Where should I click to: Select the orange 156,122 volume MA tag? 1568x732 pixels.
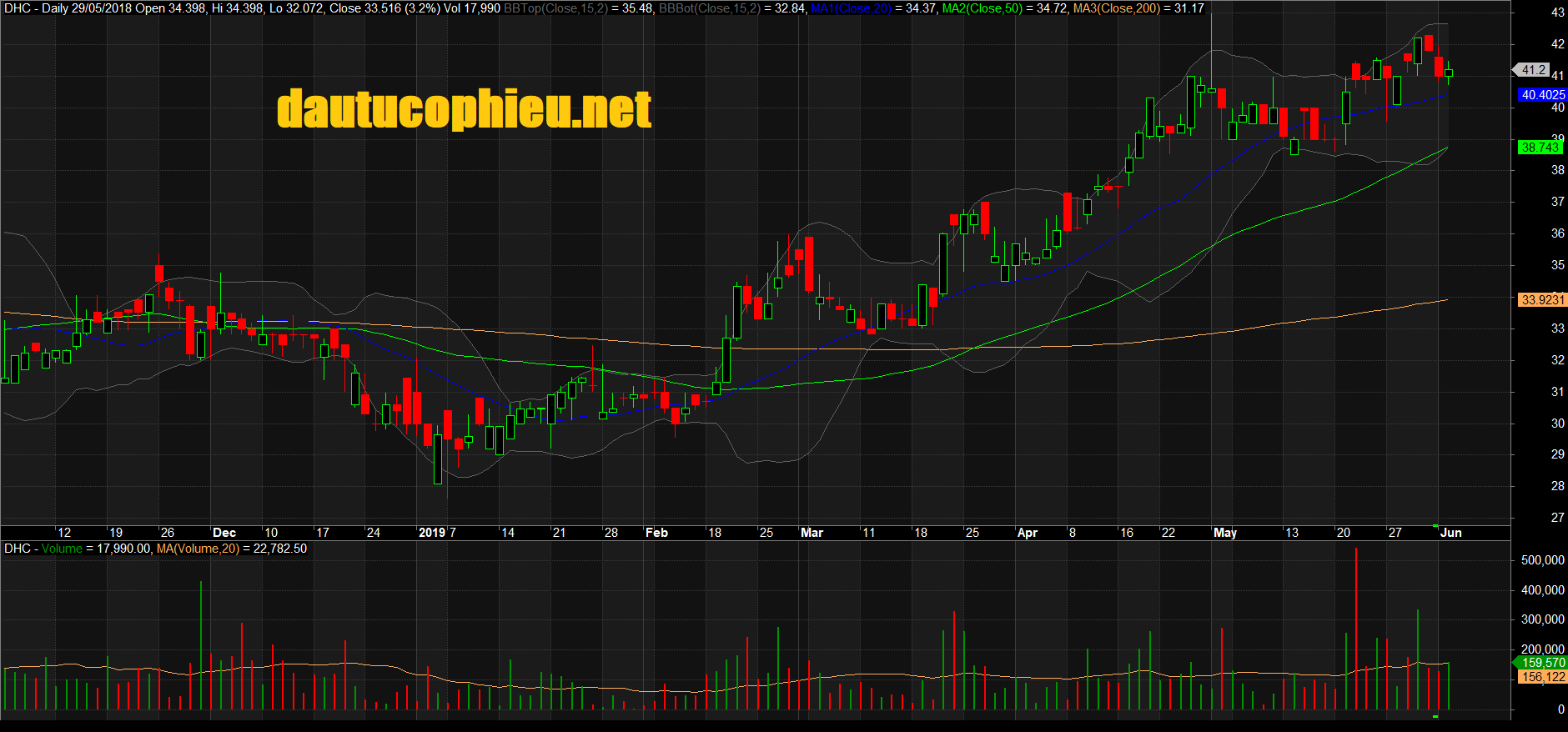click(x=1543, y=677)
